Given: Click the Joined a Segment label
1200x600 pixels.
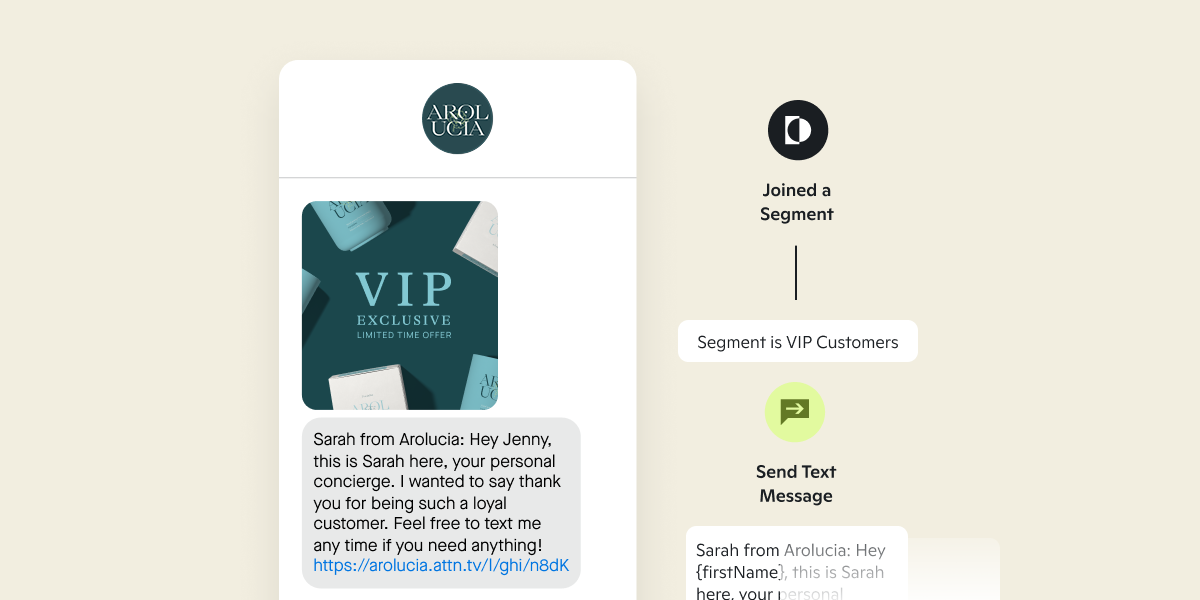Looking at the screenshot, I should tap(797, 202).
